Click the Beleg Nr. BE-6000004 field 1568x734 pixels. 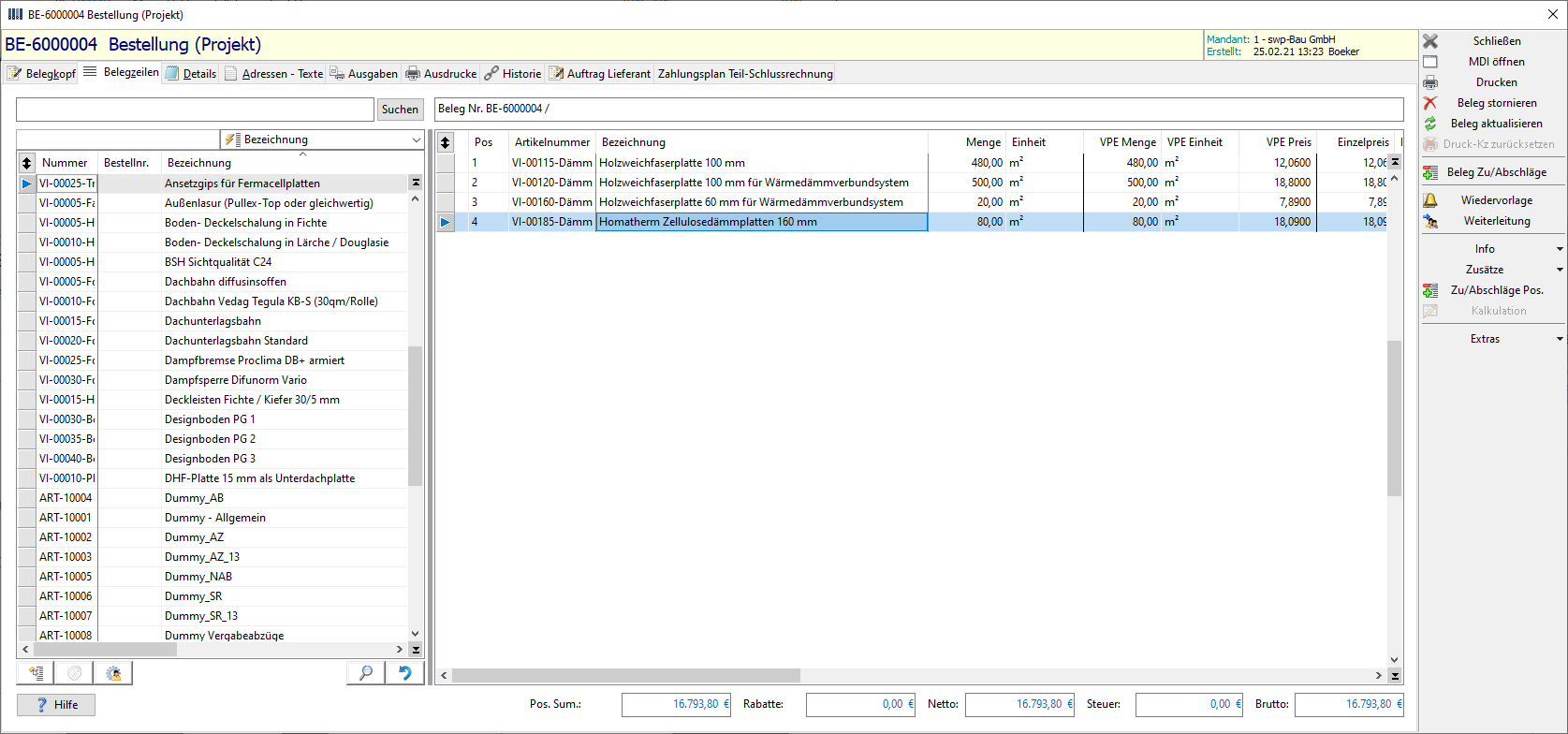coord(918,109)
